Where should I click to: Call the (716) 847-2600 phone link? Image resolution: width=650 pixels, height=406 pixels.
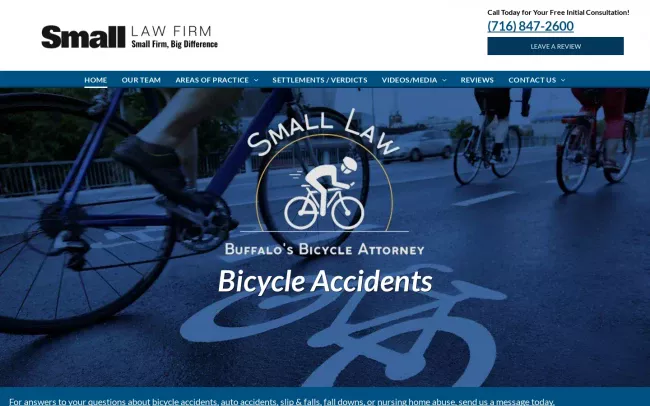pos(531,26)
